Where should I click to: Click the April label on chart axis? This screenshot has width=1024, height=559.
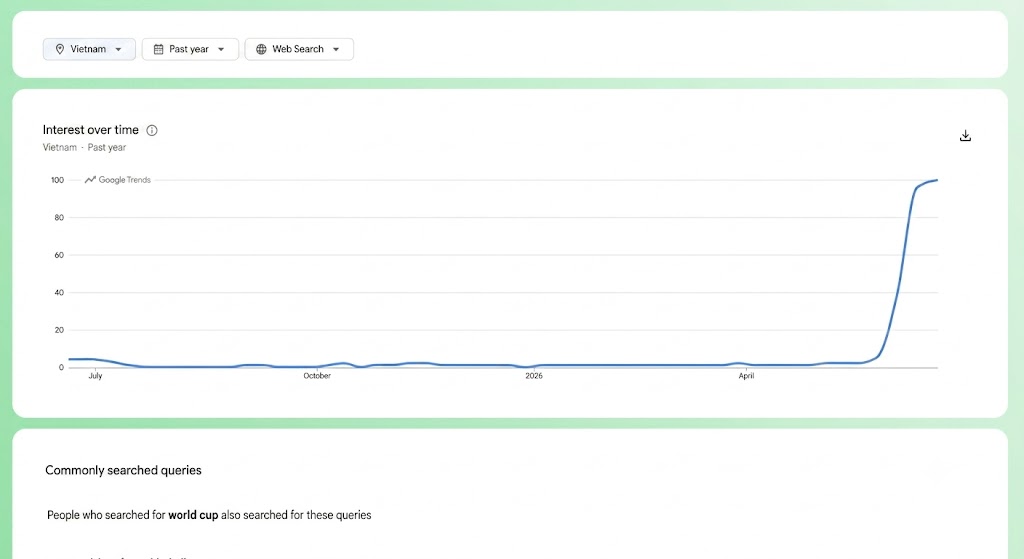[746, 375]
